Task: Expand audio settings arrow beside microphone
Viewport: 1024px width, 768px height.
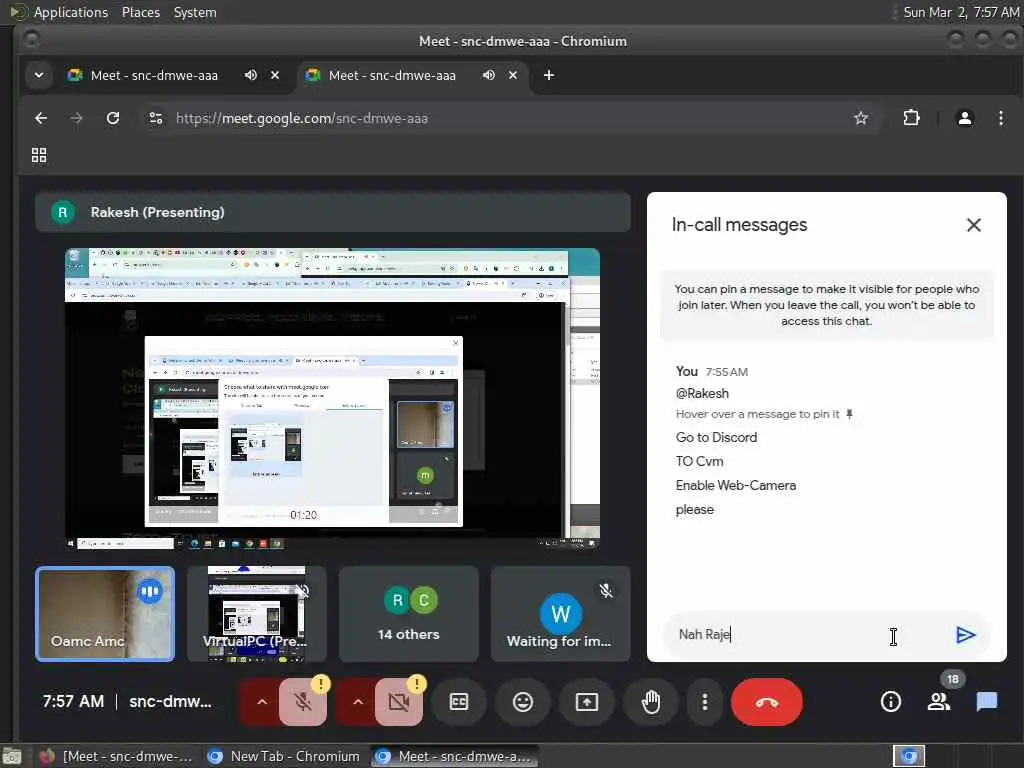Action: coord(261,702)
